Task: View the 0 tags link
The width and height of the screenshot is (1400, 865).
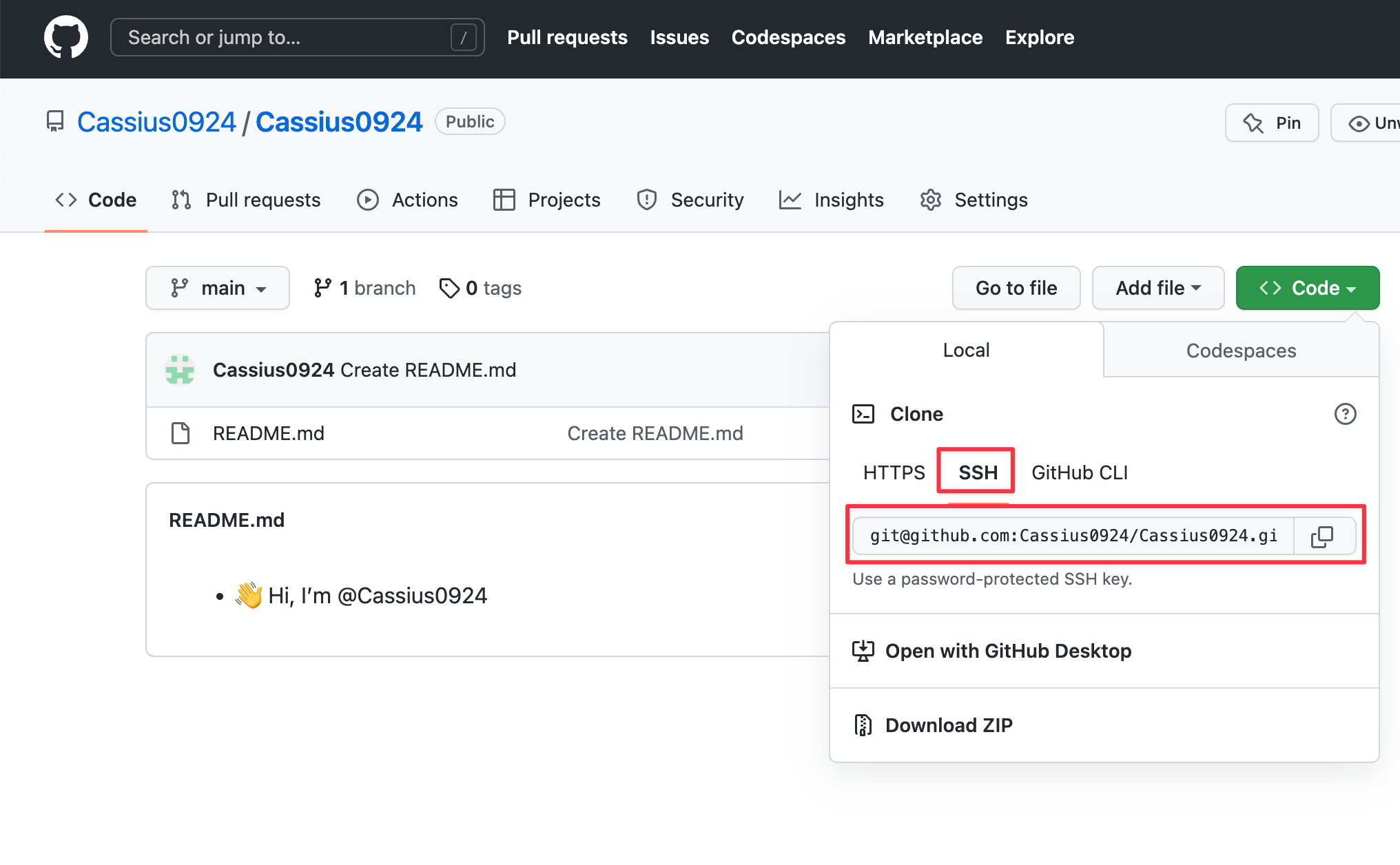Action: (x=480, y=288)
